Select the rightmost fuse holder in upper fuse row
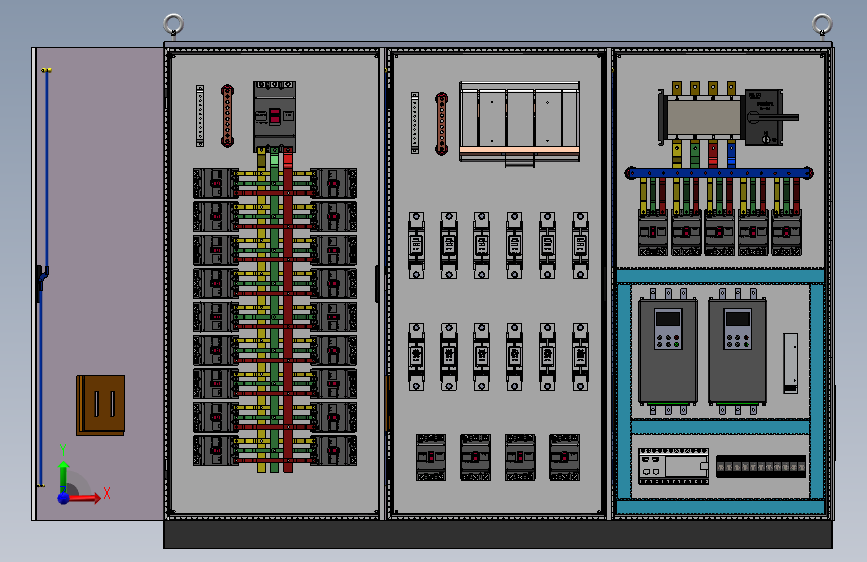The width and height of the screenshot is (867, 562). point(580,245)
